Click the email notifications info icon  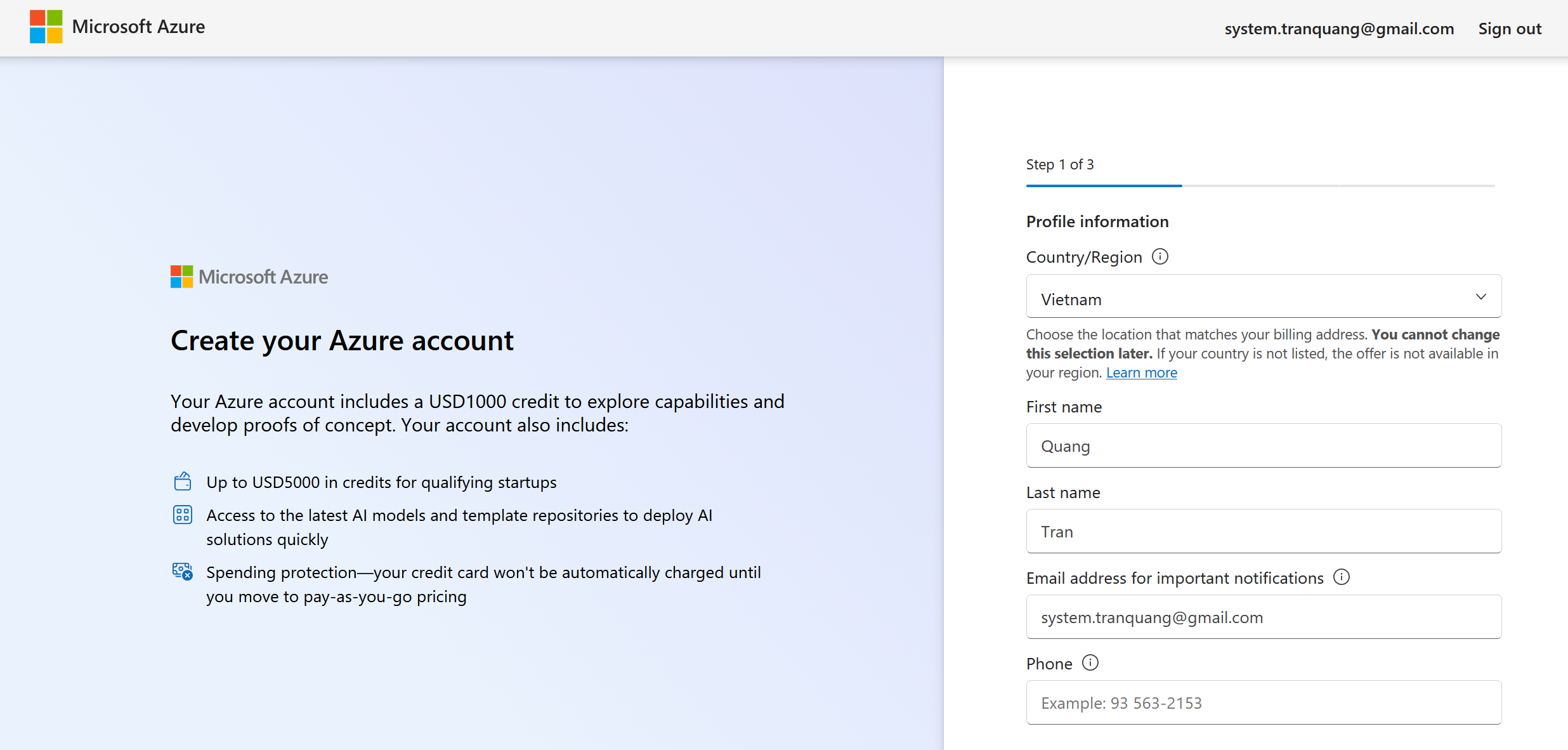point(1342,577)
